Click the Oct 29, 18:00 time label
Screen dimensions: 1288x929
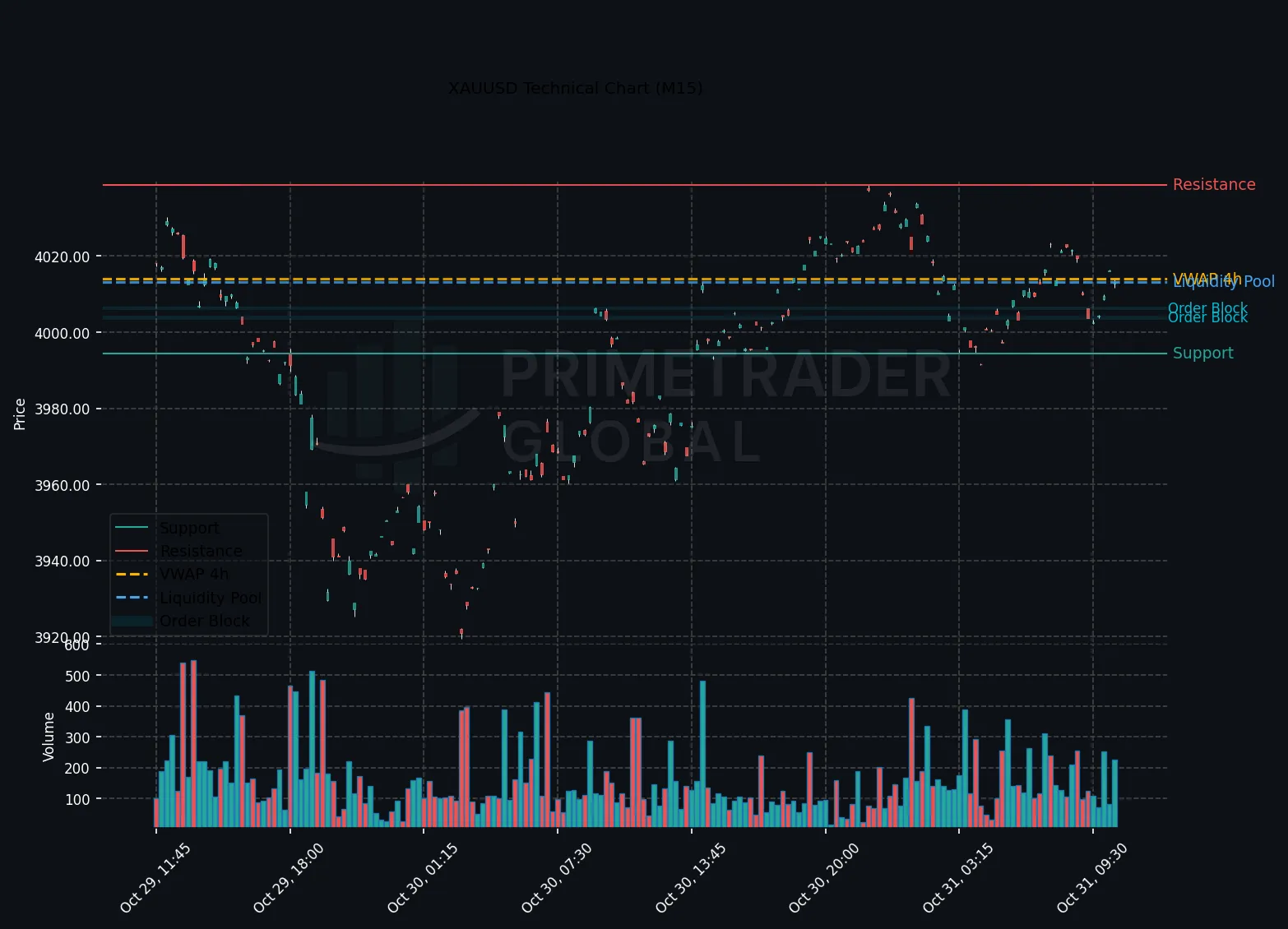pos(289,878)
